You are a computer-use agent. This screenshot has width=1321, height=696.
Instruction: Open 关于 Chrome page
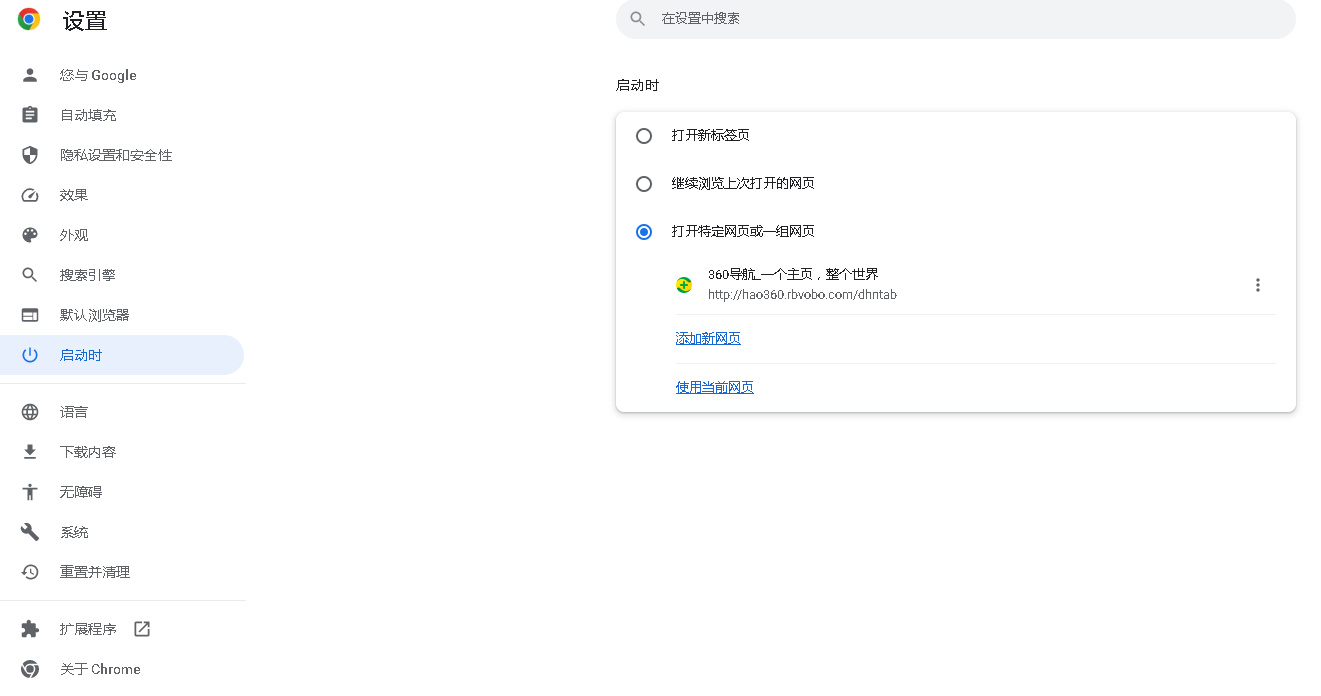122,669
